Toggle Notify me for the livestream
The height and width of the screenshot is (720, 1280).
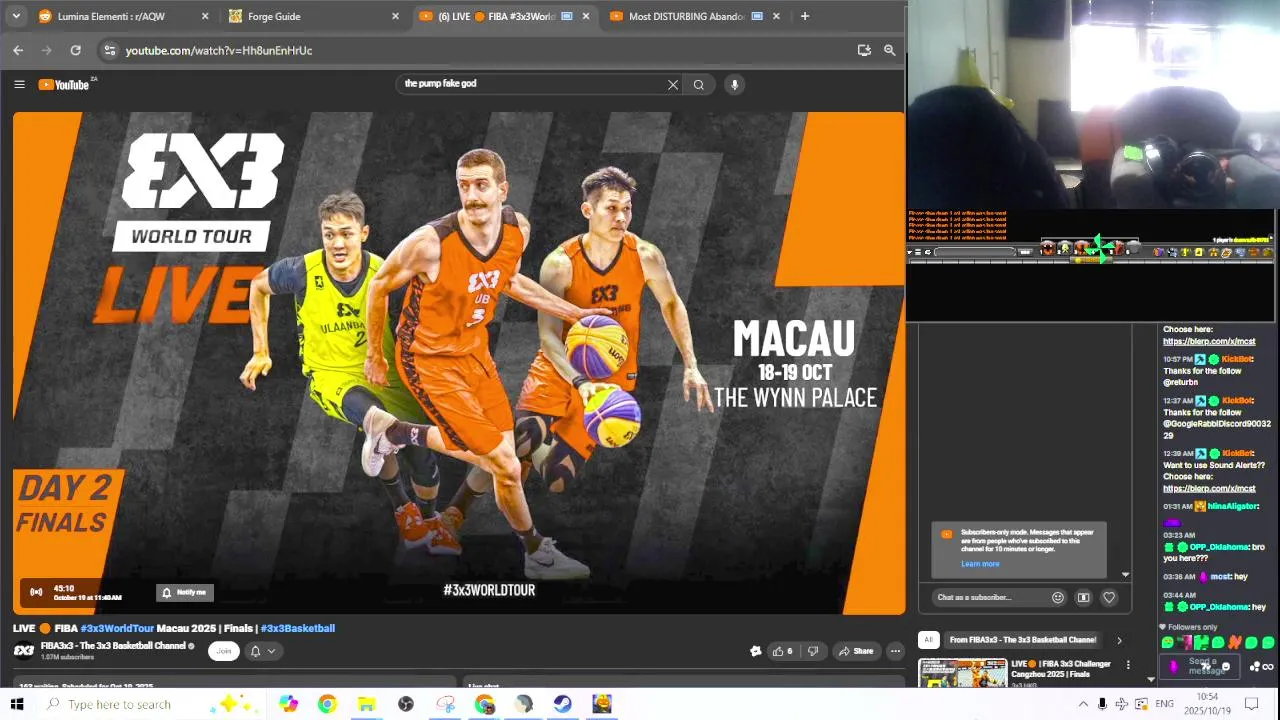pyautogui.click(x=185, y=592)
